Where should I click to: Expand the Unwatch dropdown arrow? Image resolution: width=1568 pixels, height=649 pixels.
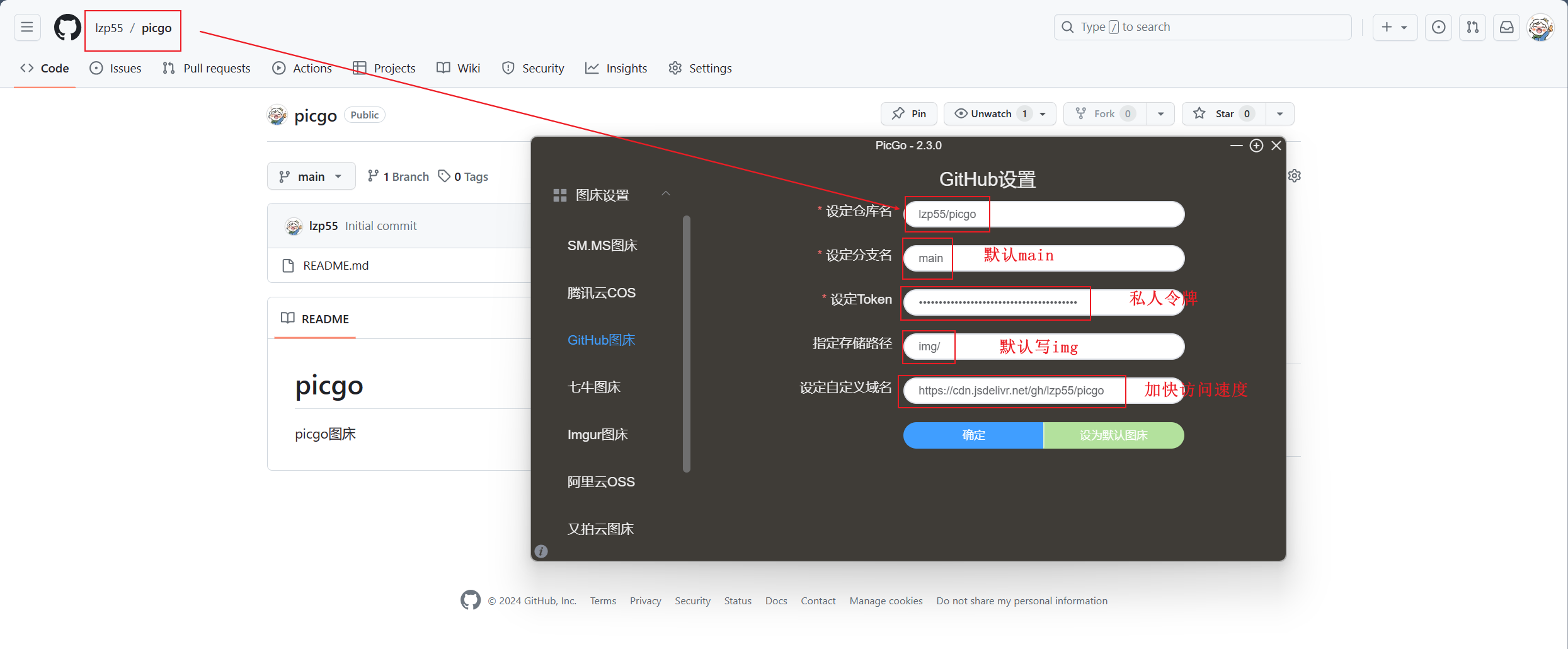click(1043, 114)
